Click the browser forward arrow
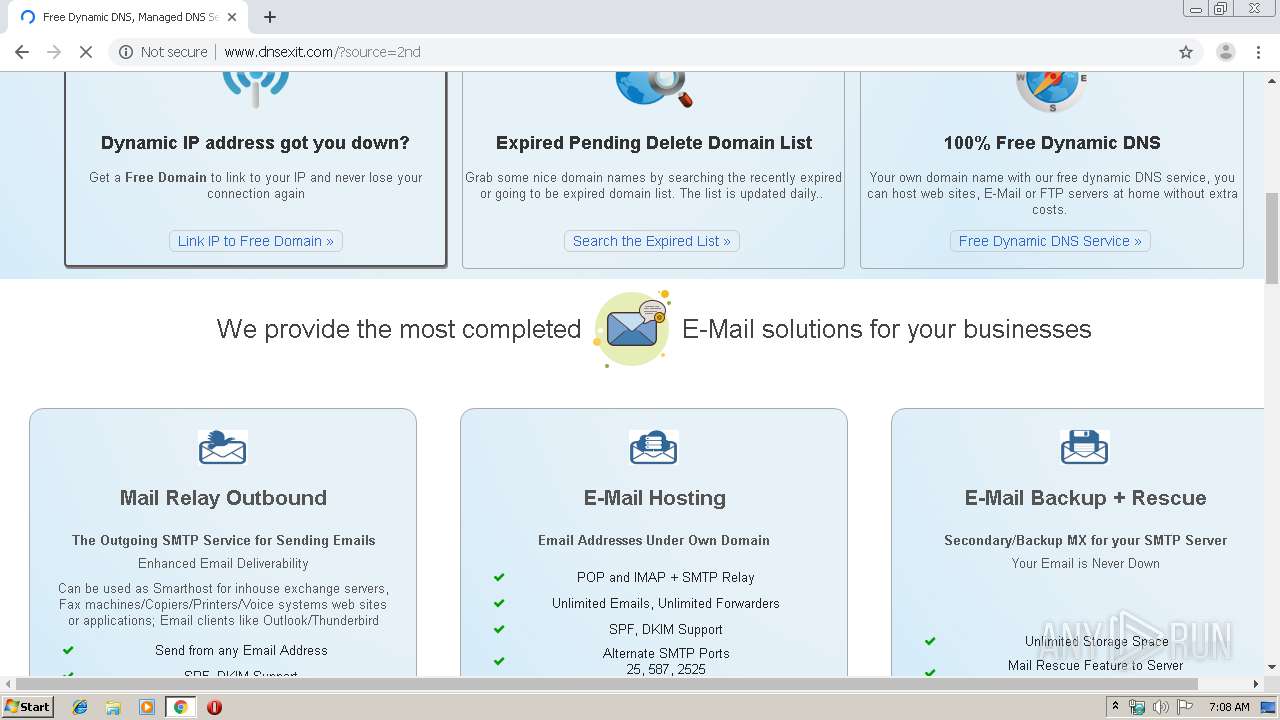 coord(54,52)
